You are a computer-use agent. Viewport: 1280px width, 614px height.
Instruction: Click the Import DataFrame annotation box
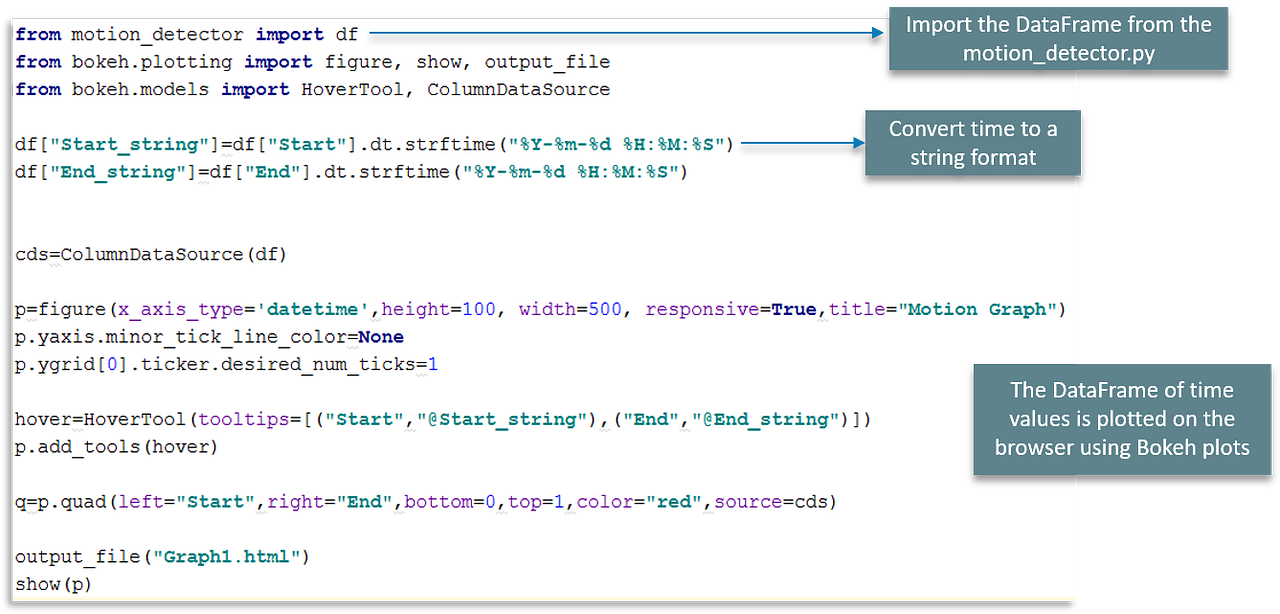pos(1057,38)
